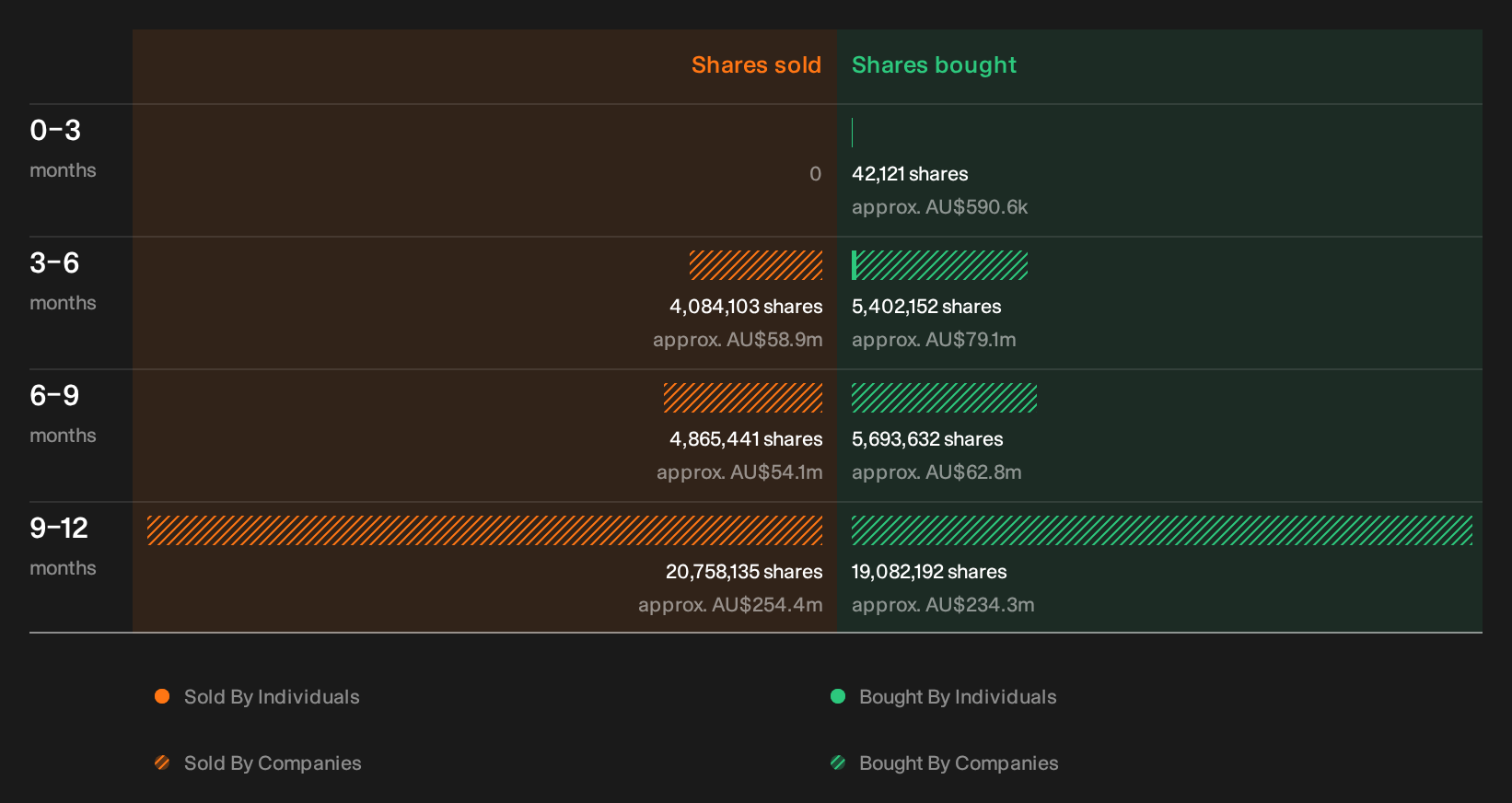Click the 3-6 row label

tap(54, 263)
